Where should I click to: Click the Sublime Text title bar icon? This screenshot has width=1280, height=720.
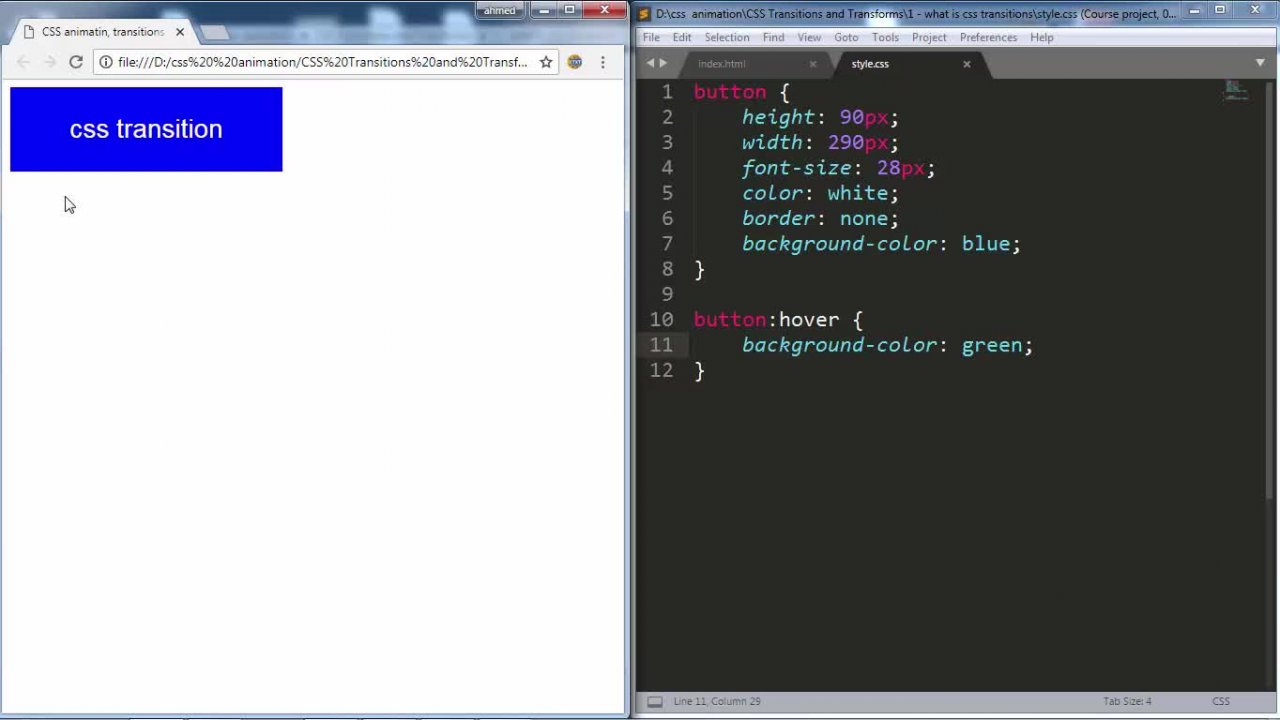click(x=645, y=14)
